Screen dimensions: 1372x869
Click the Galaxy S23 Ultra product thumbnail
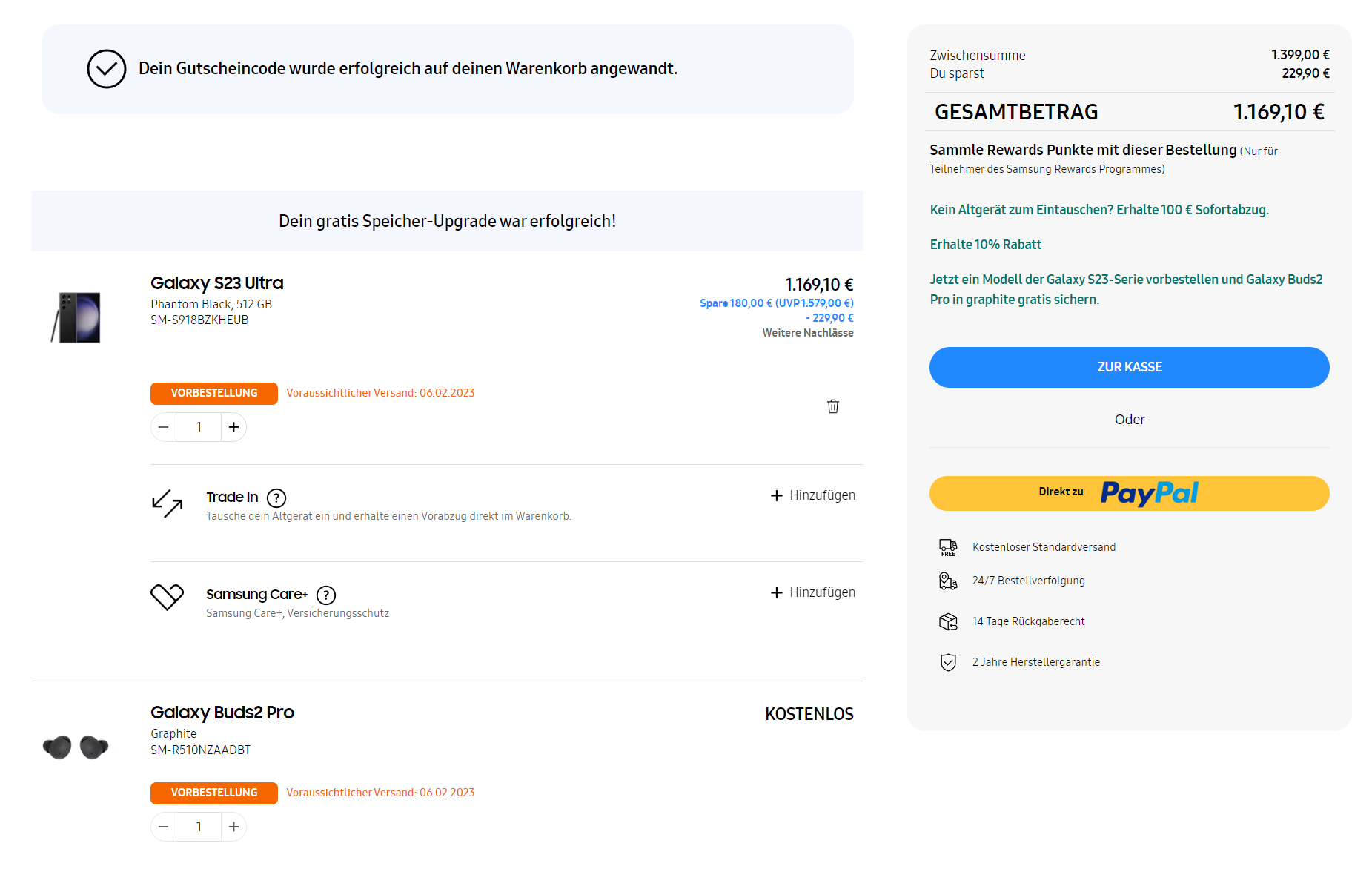[77, 317]
